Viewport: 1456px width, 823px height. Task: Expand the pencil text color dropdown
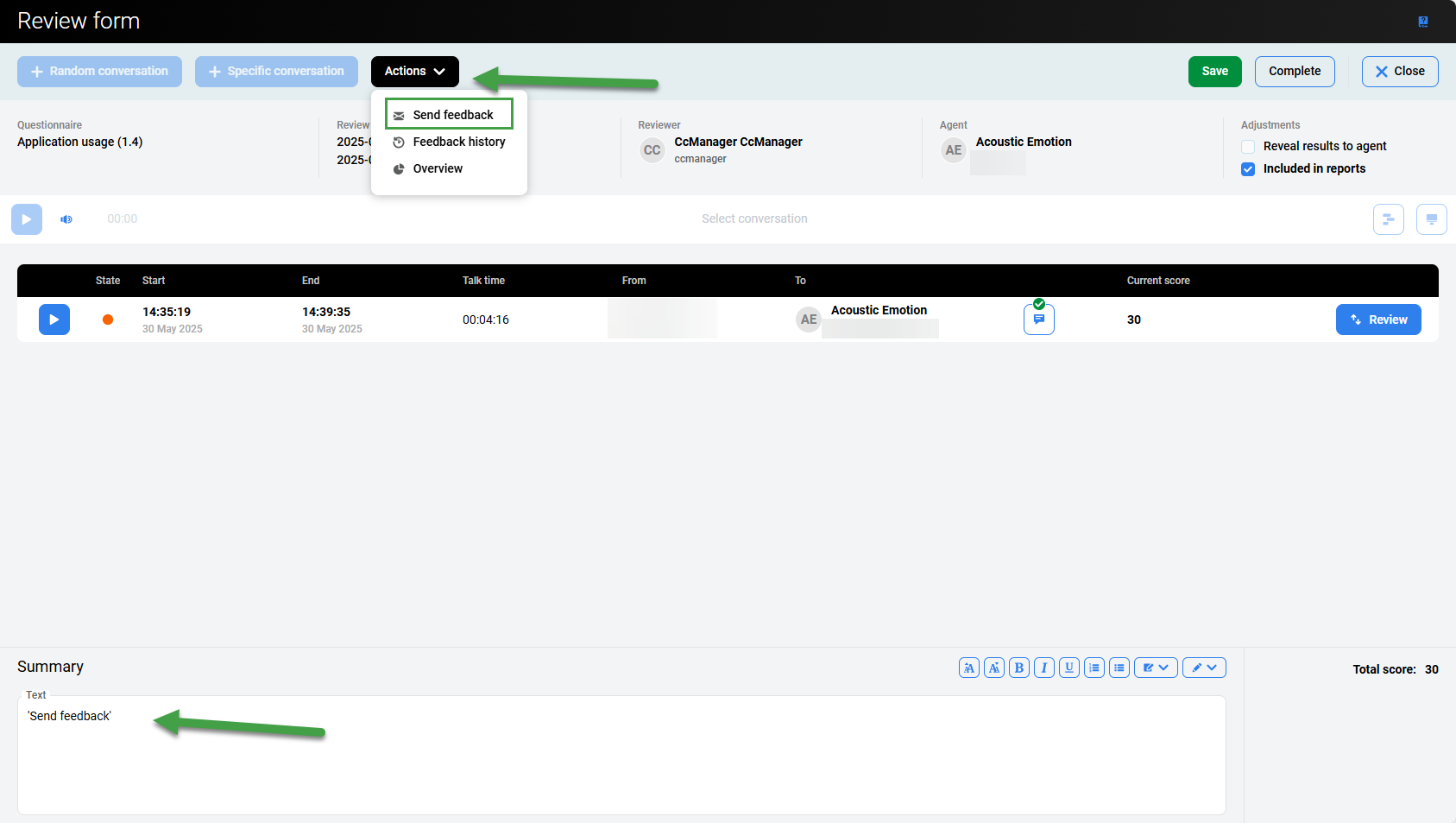[1203, 668]
